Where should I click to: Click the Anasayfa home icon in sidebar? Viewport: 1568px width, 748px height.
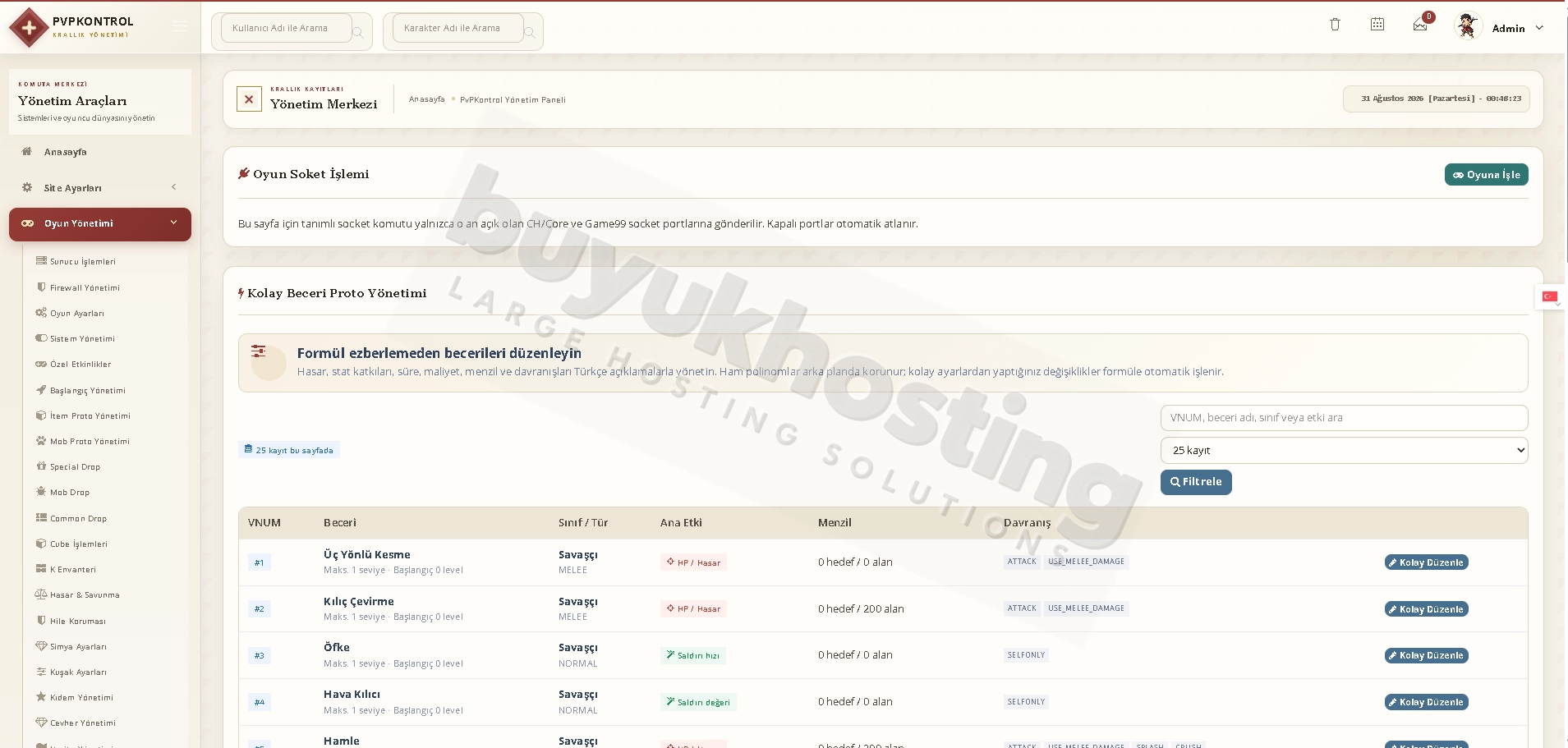point(27,151)
